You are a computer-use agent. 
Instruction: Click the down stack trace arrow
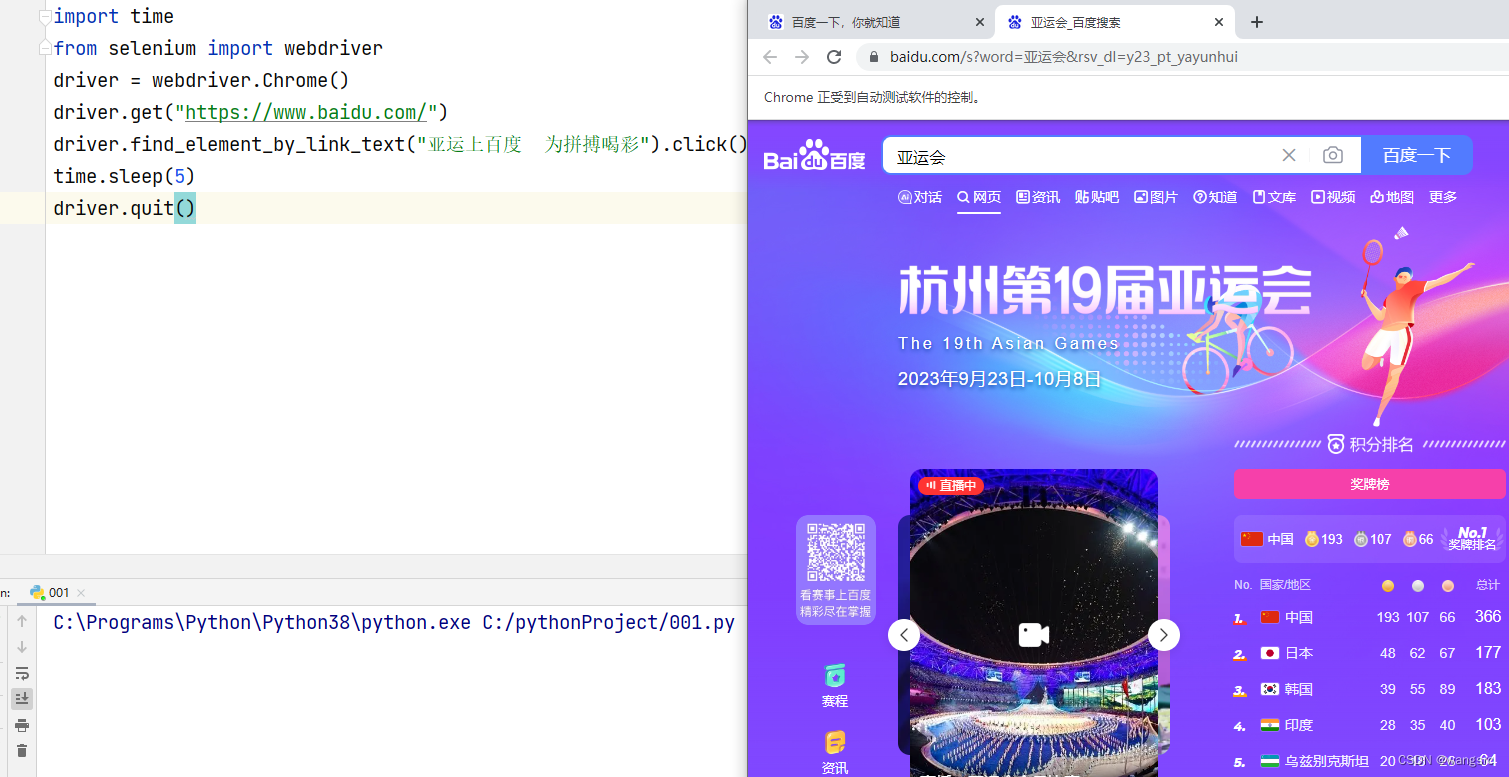point(22,647)
